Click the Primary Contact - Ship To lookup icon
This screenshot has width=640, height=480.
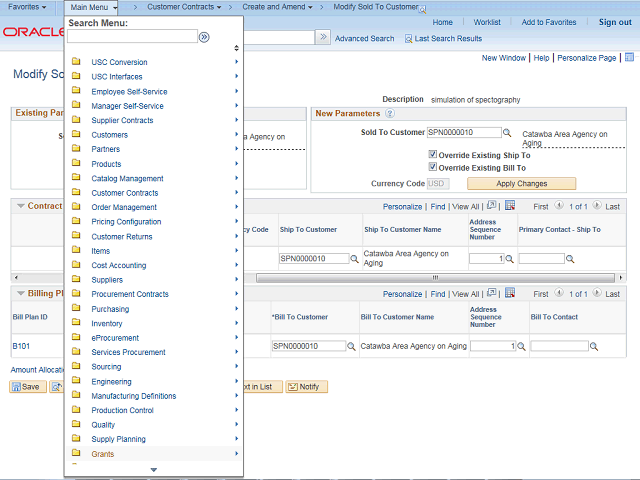pos(570,259)
